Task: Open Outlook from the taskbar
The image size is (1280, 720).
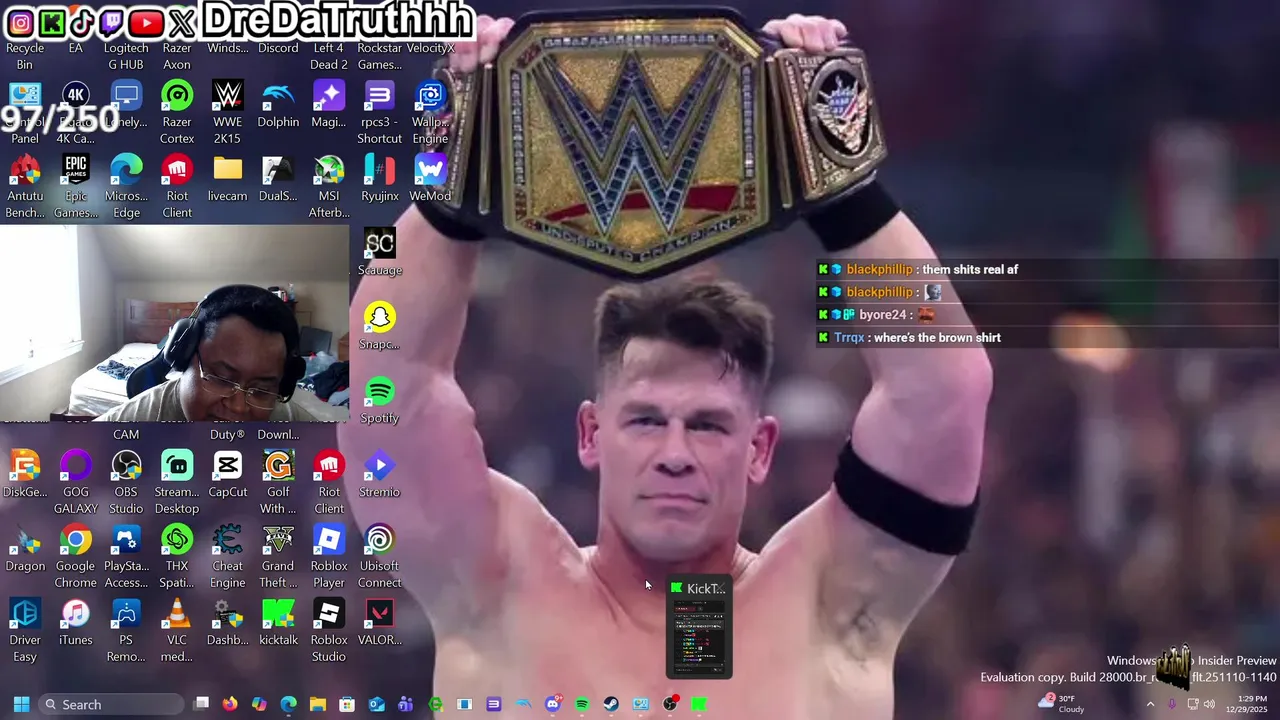Action: point(376,704)
